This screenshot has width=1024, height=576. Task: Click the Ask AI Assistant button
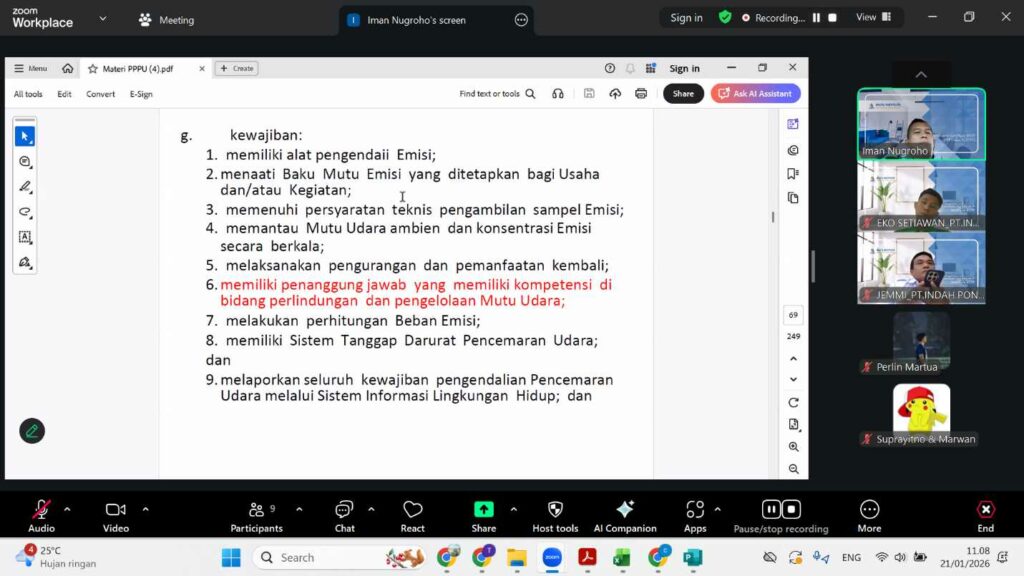755,93
